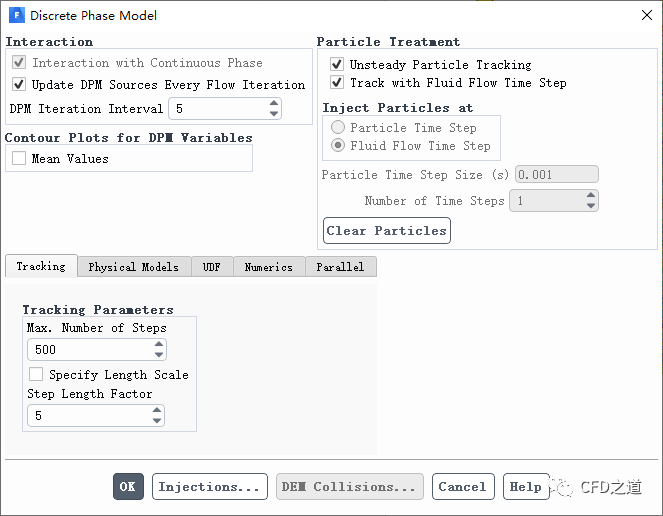
Task: Switch to the Physical Models tab
Action: 133,267
